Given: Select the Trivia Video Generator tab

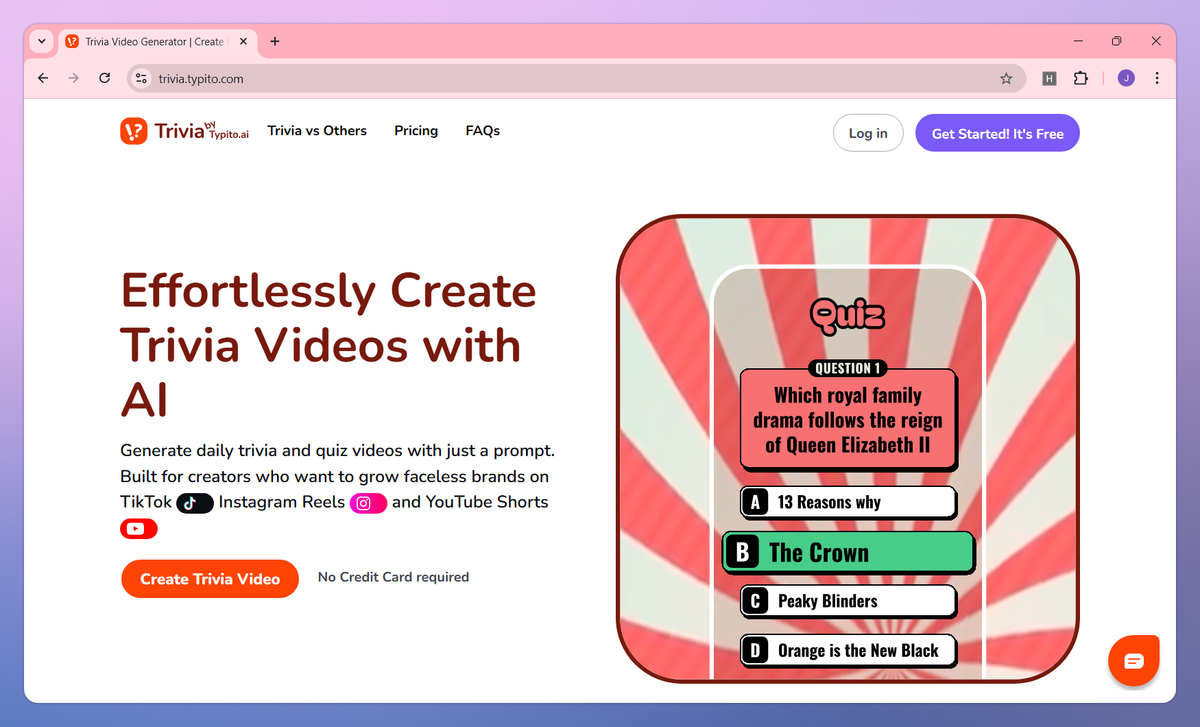Looking at the screenshot, I should [x=157, y=42].
